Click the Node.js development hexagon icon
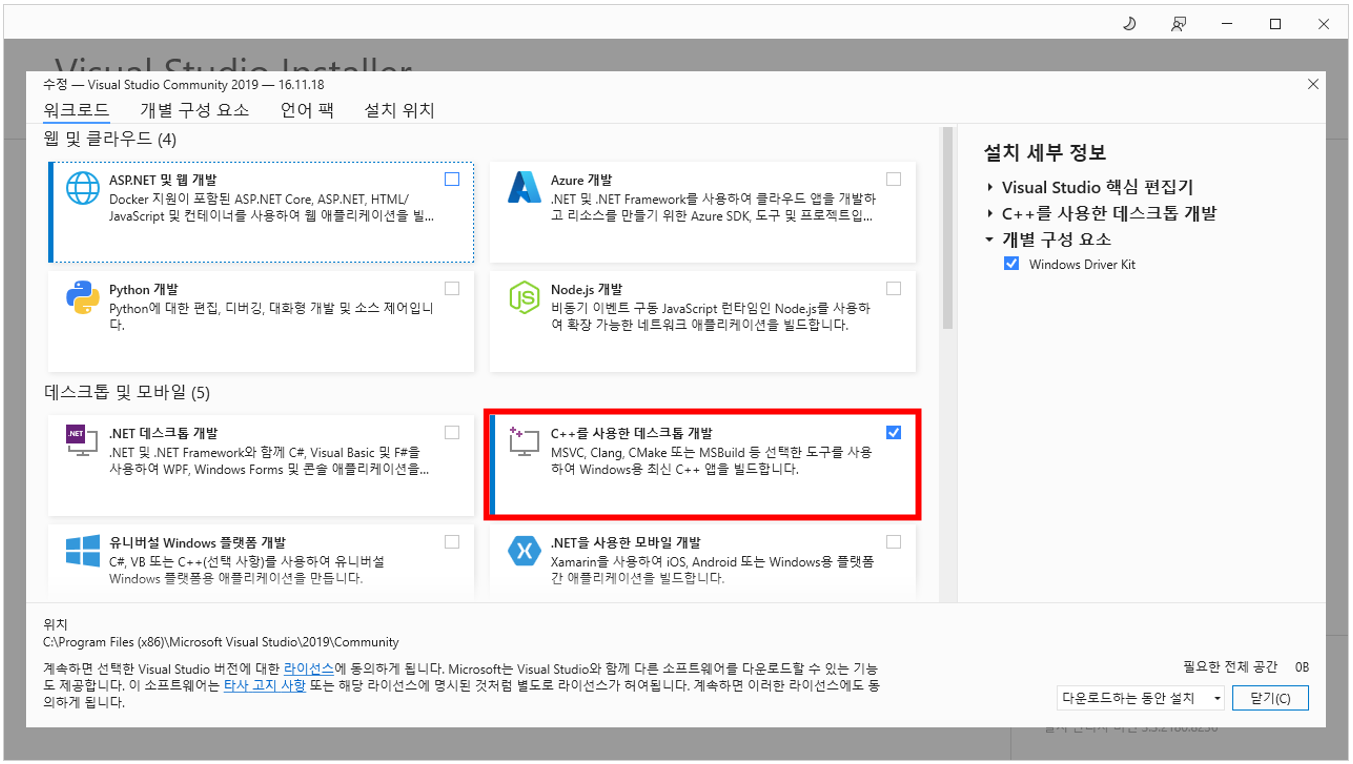The image size is (1353, 764). pos(524,298)
